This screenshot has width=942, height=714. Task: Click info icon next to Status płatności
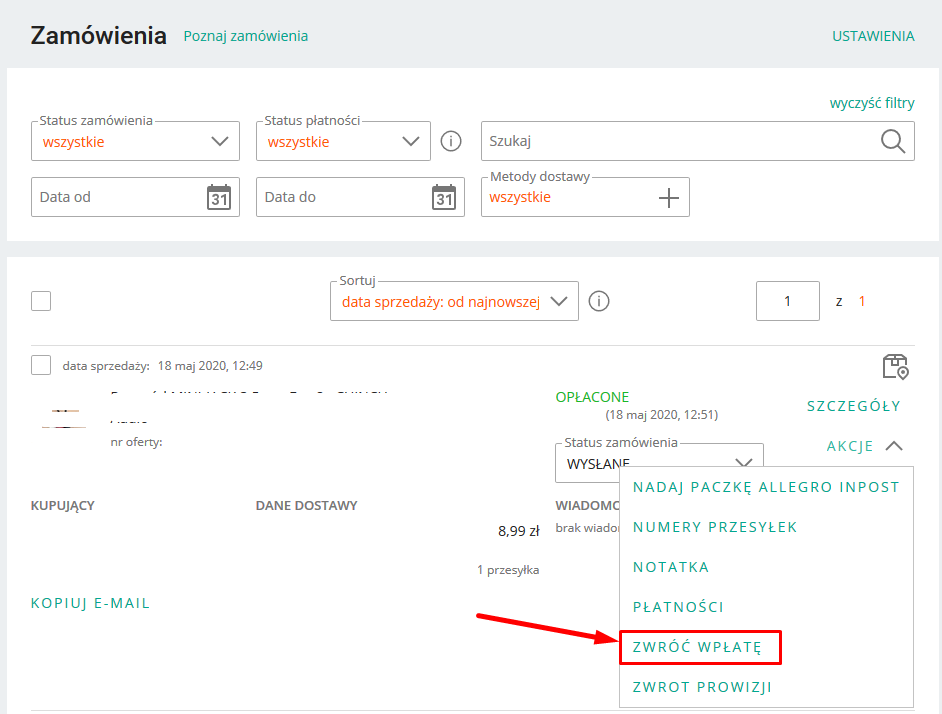point(451,141)
